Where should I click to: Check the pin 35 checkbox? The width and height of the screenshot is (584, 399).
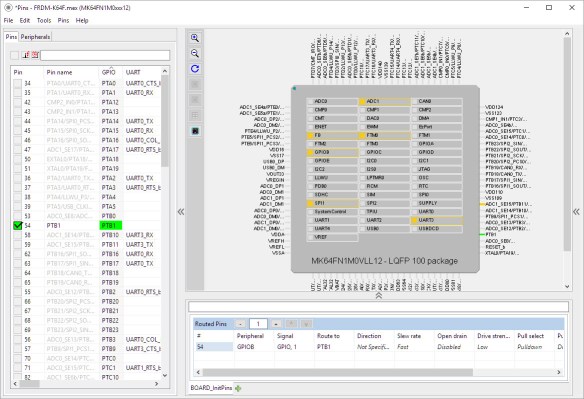point(18,92)
